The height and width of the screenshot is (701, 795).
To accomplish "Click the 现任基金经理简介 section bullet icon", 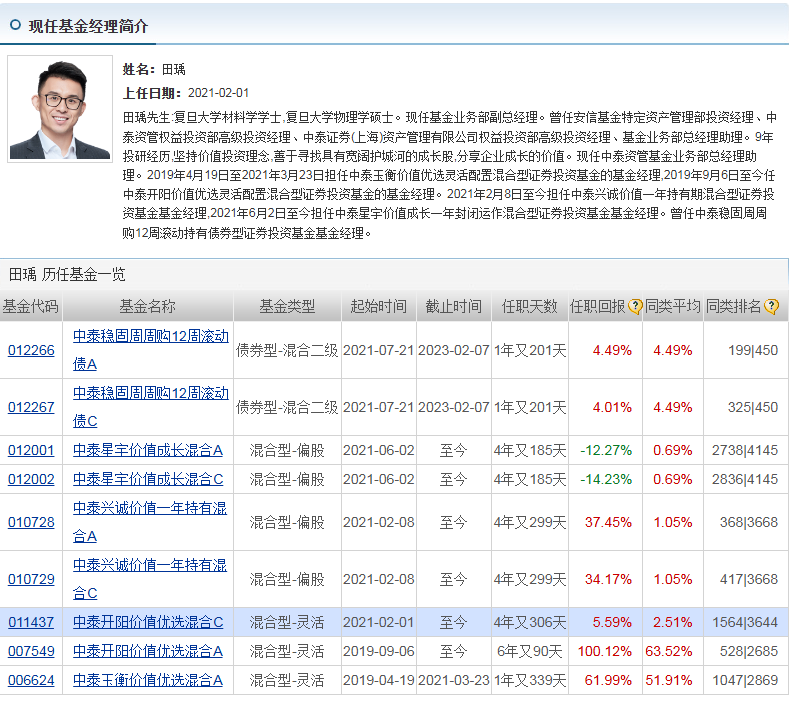I will click(16, 25).
